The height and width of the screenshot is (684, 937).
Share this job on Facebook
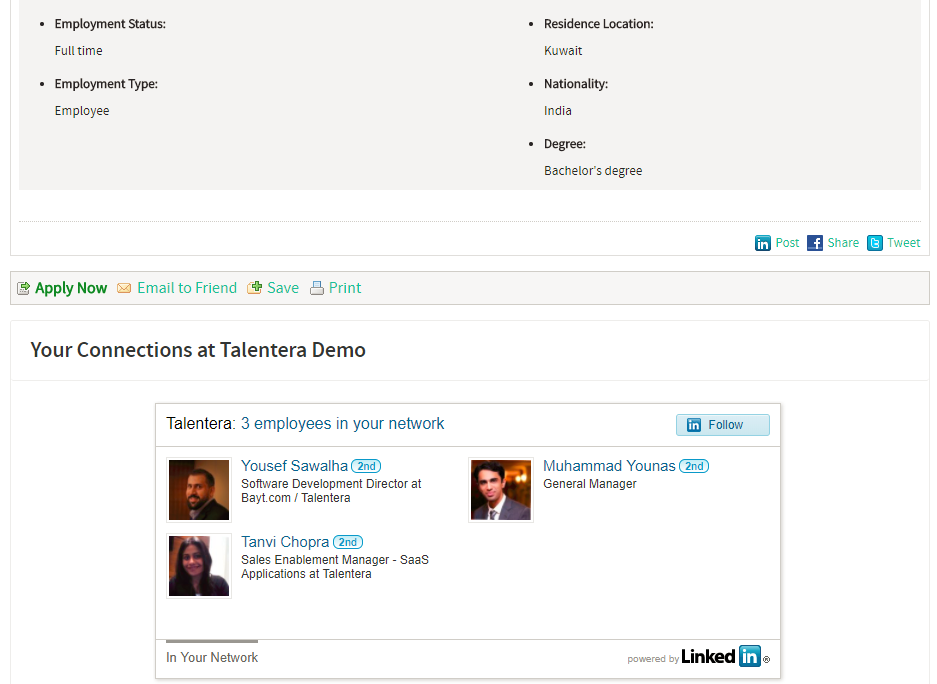pyautogui.click(x=843, y=243)
